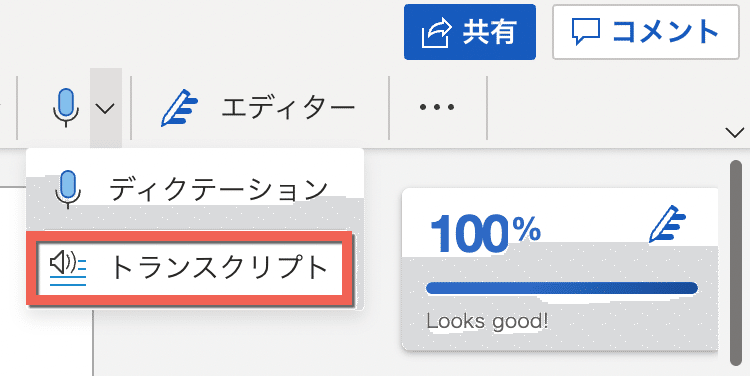Choose トランスクリプト menu item
This screenshot has width=750, height=376.
190,268
